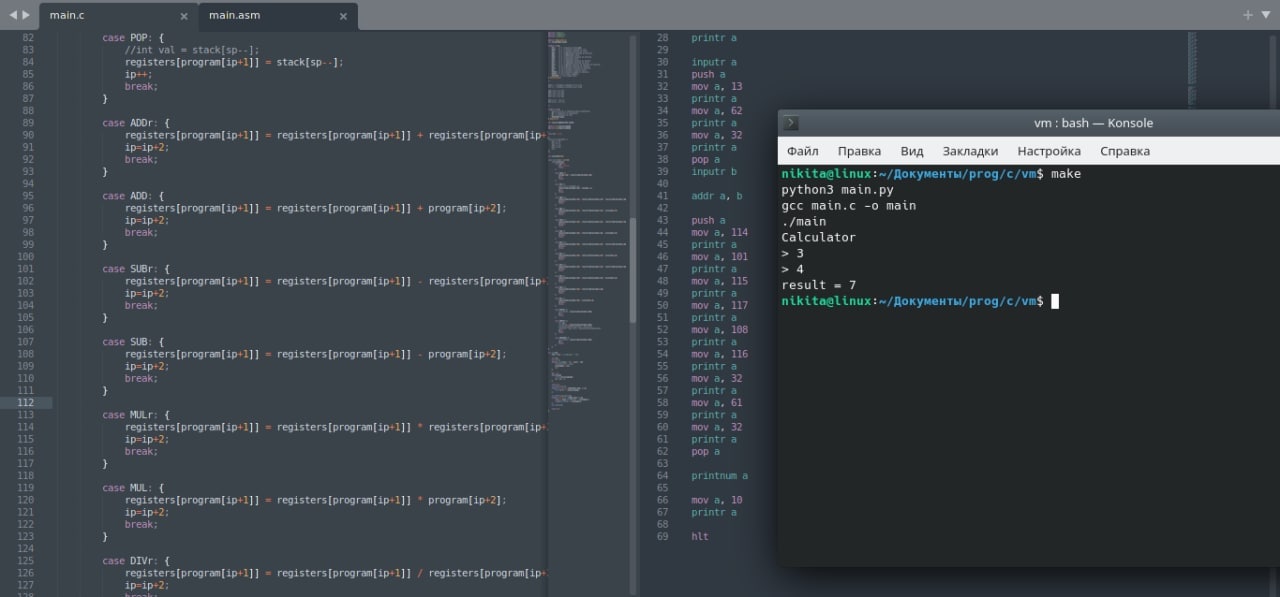Image resolution: width=1280 pixels, height=597 pixels.
Task: Click 'result = 7' terminal output
Action: (x=818, y=285)
